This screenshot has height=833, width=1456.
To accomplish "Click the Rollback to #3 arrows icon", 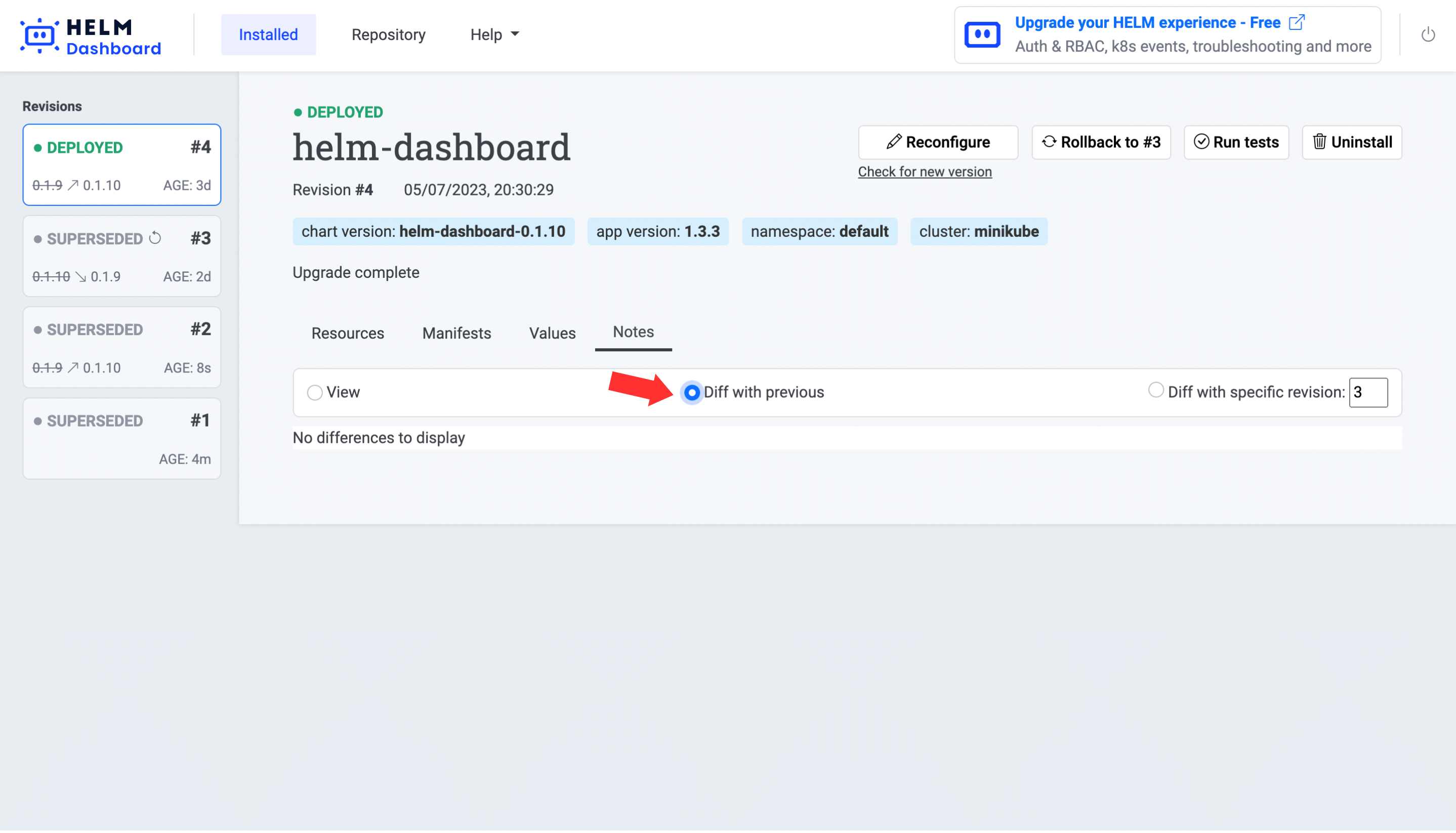I will pos(1048,142).
